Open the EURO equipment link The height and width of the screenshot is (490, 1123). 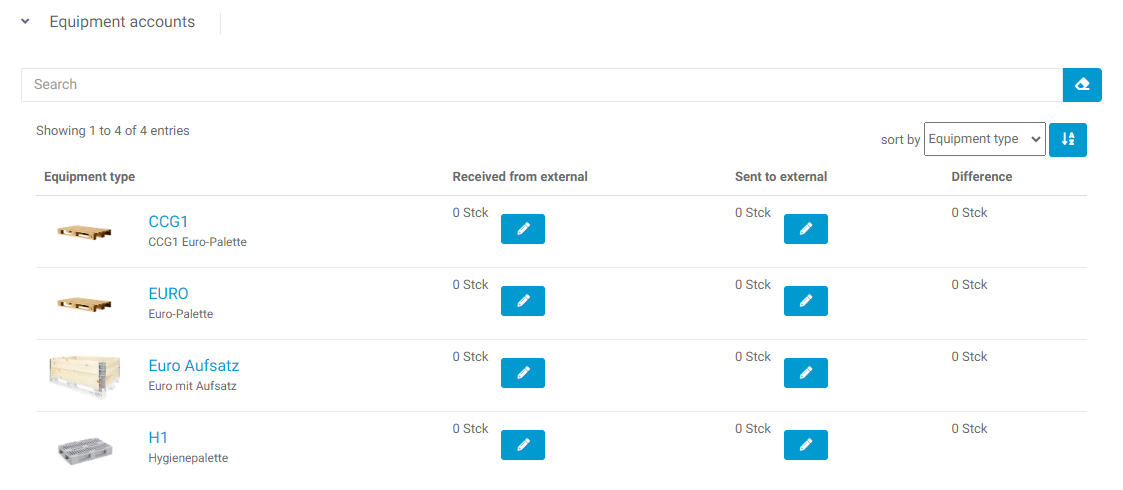pos(168,294)
